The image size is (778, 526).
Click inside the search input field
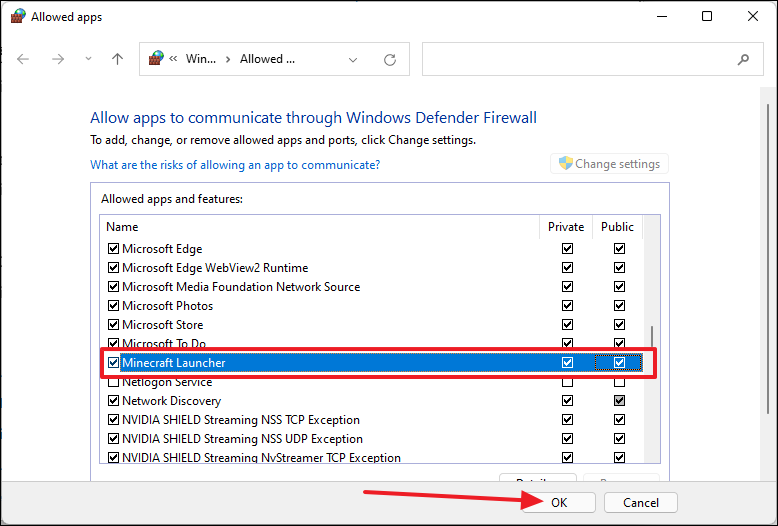[575, 59]
